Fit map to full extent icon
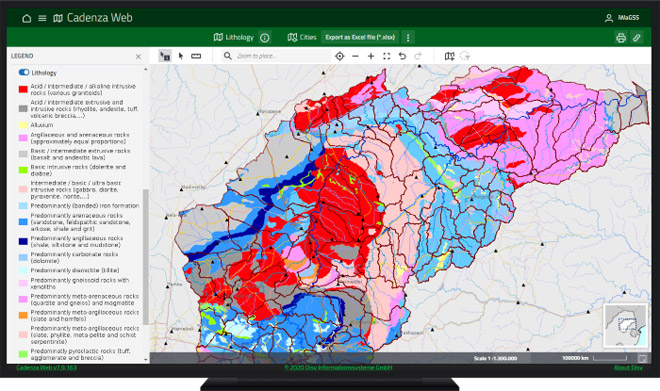Viewport: 660px width, 391px height. pos(386,56)
